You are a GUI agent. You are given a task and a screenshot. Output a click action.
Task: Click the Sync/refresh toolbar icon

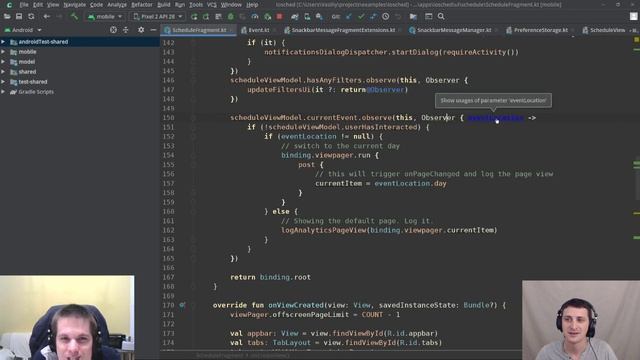point(31,17)
